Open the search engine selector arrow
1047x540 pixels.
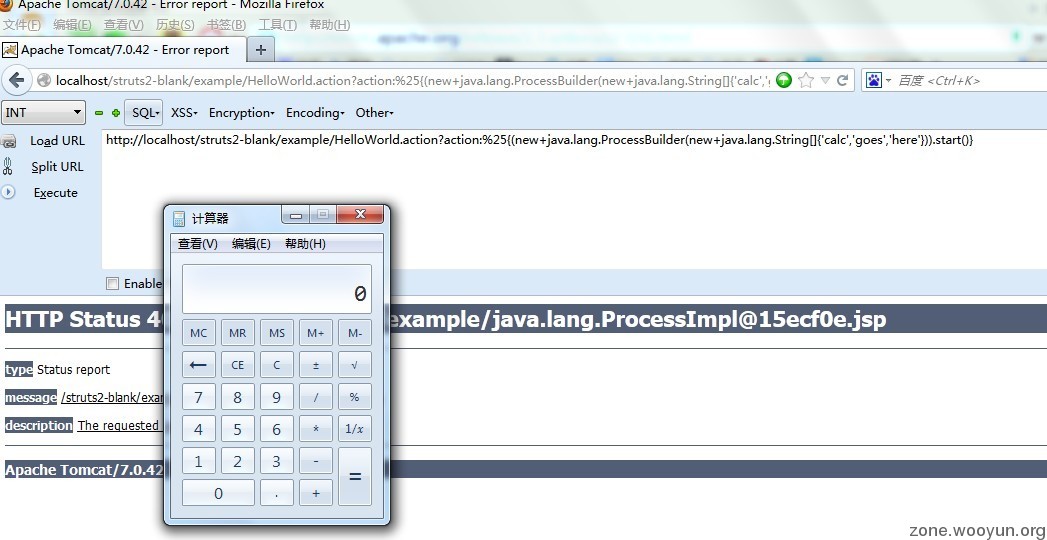pos(889,81)
